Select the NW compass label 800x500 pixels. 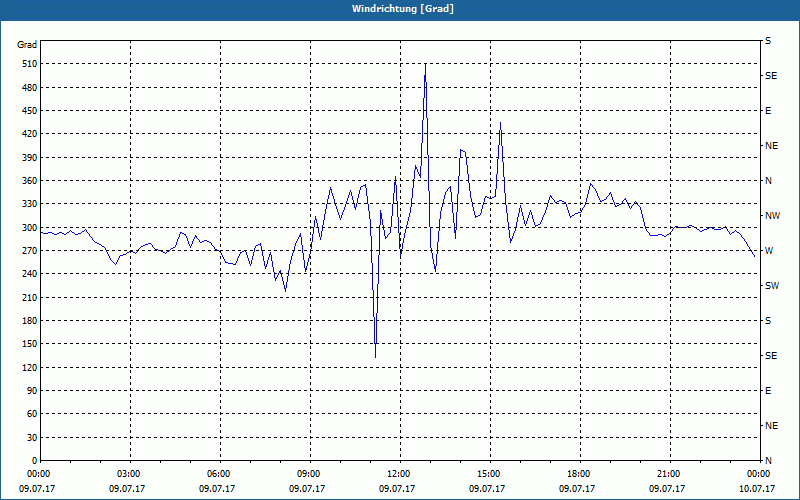pos(772,216)
